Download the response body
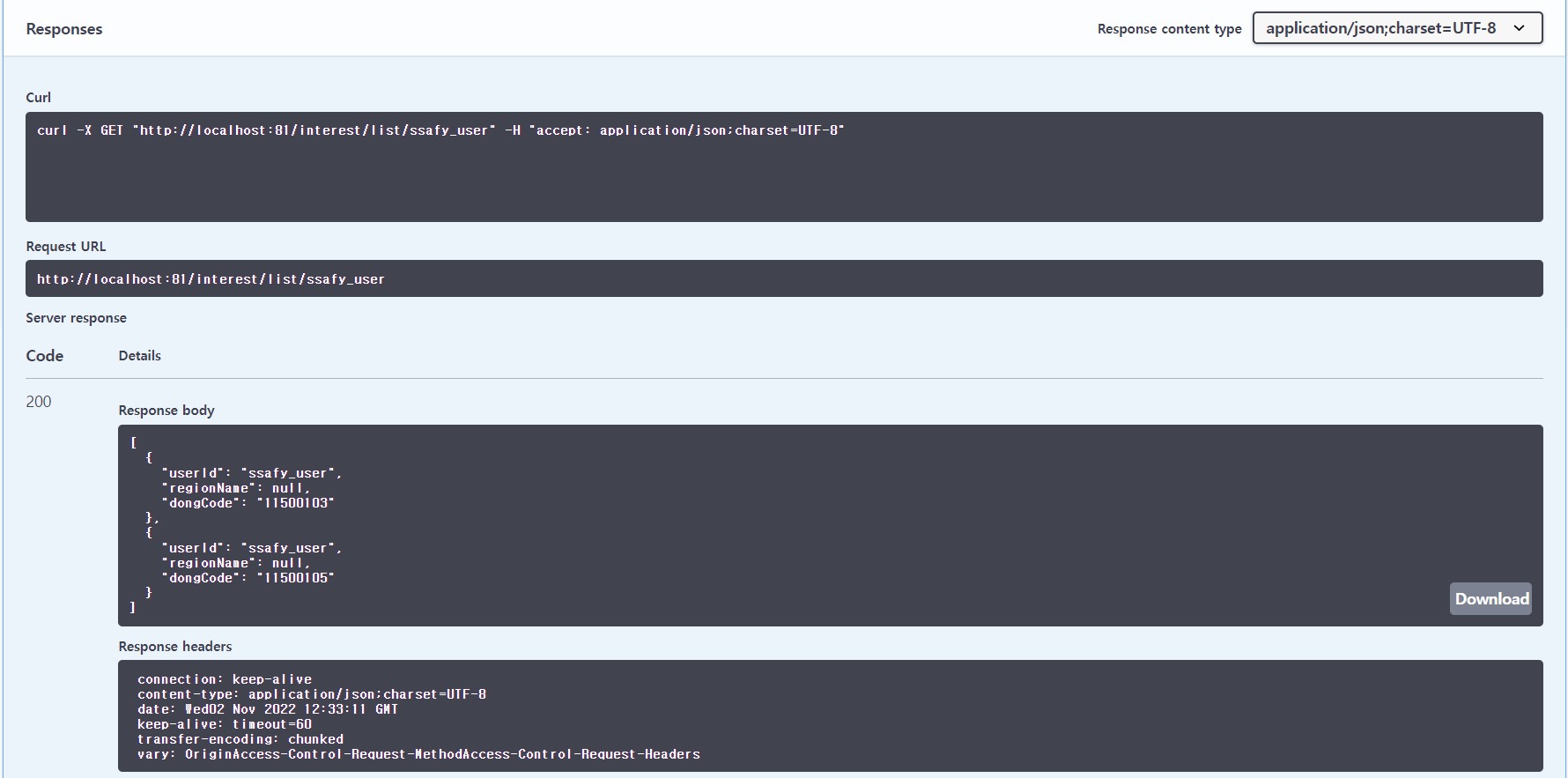Image resolution: width=1568 pixels, height=778 pixels. click(x=1490, y=599)
